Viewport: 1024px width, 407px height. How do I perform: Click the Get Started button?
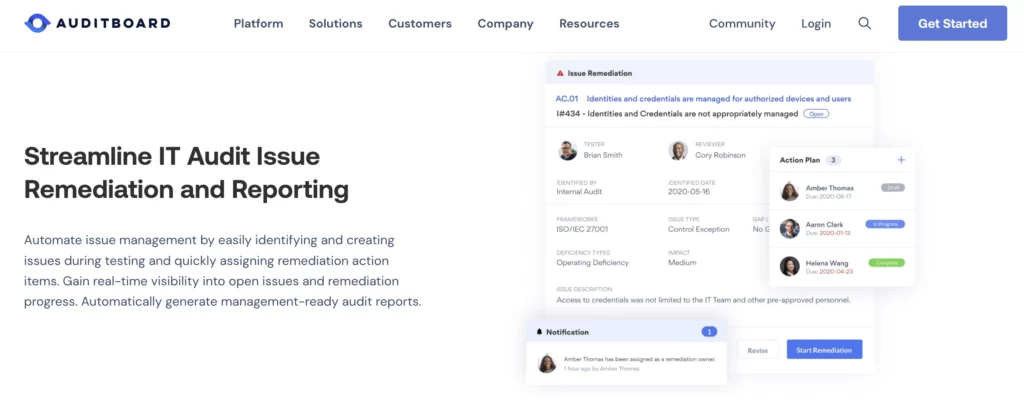pyautogui.click(x=952, y=24)
